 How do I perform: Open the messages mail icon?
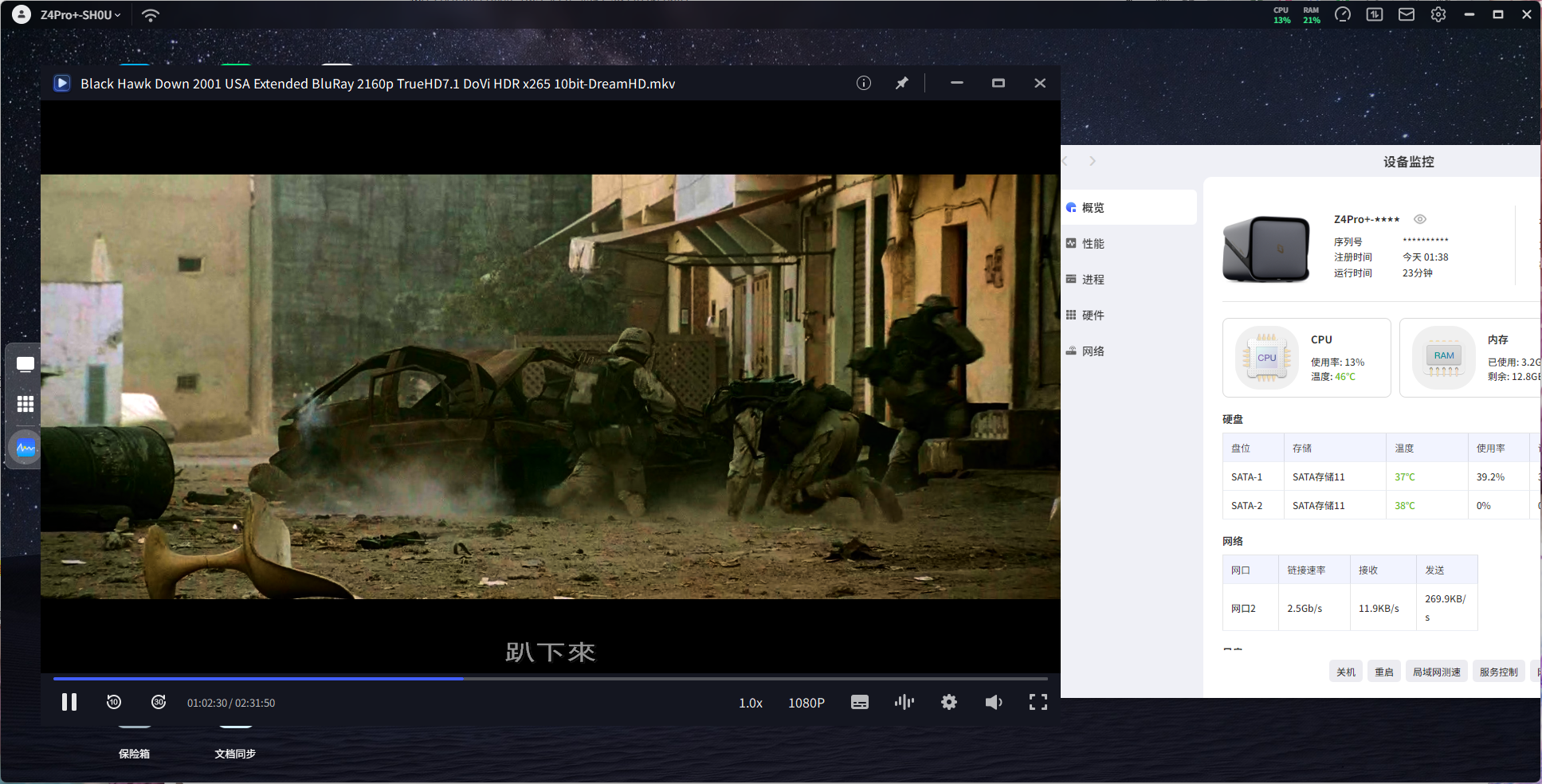(x=1407, y=14)
